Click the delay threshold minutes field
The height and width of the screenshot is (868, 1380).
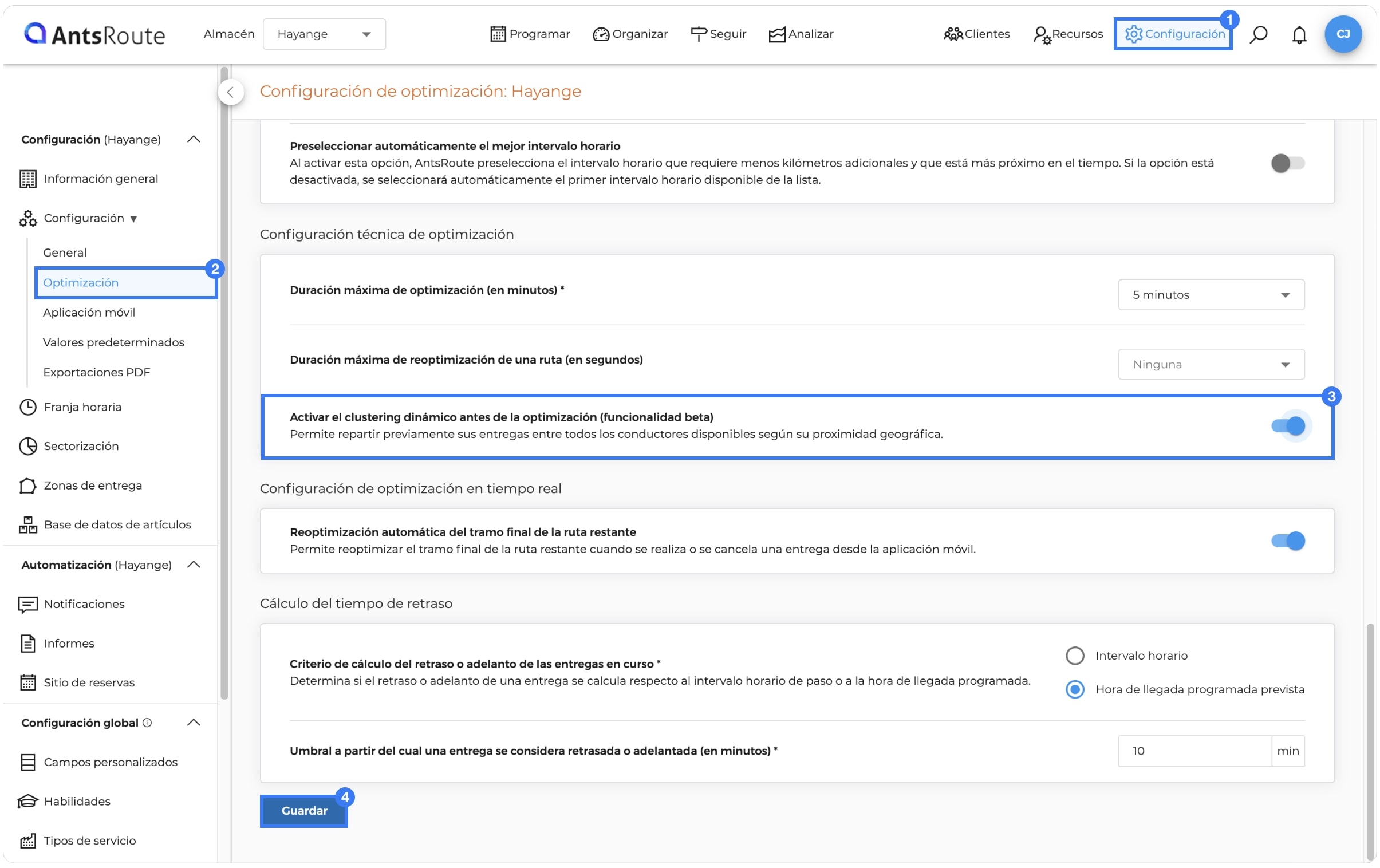click(x=1194, y=751)
